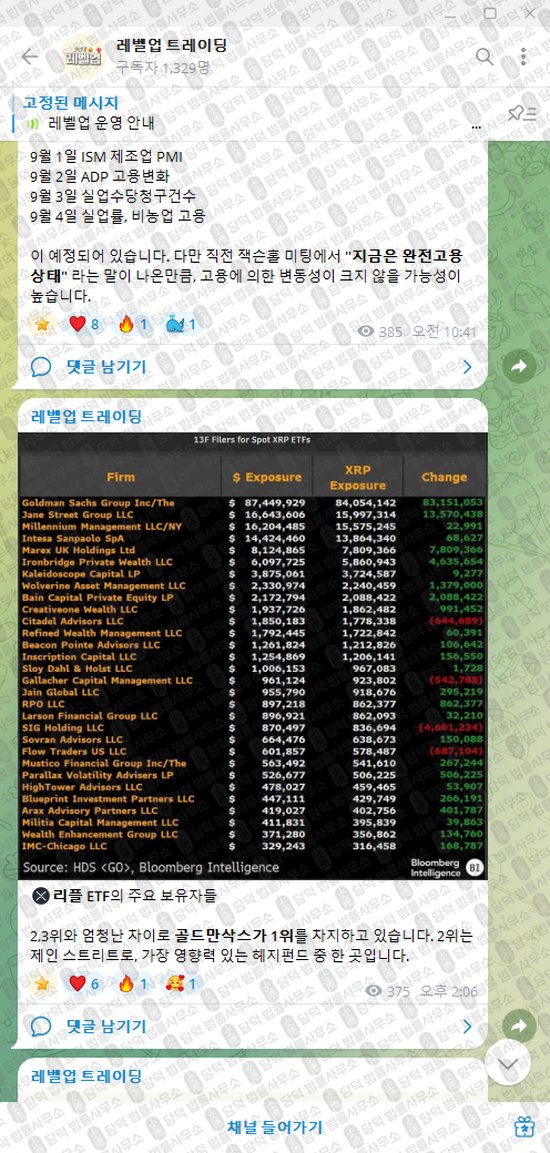Image resolution: width=550 pixels, height=1153 pixels.
Task: Click the line 9월 3일 실업수당청구건수
Action: [x=114, y=196]
